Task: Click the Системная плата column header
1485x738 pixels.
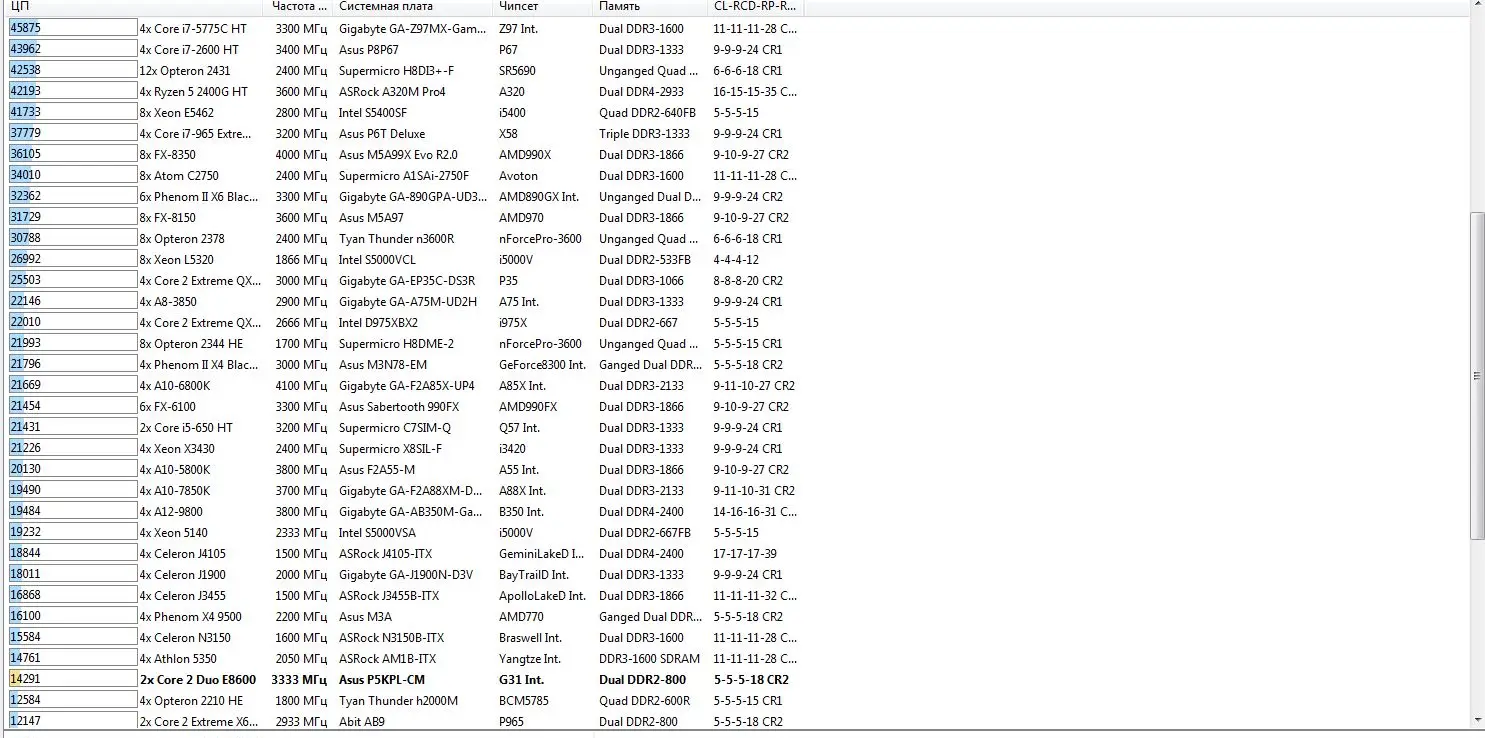Action: coord(412,7)
